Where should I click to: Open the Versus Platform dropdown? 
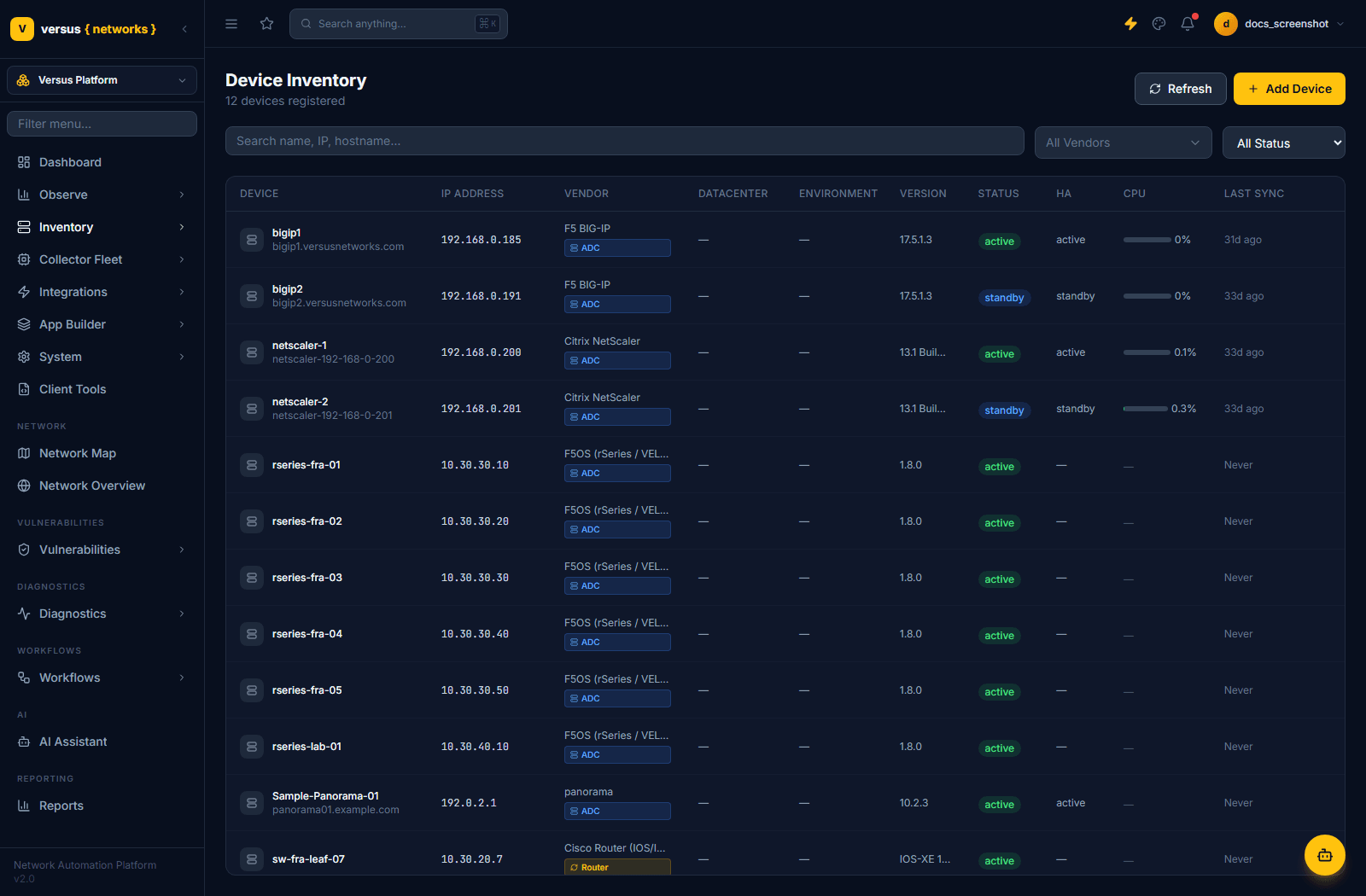click(x=102, y=80)
